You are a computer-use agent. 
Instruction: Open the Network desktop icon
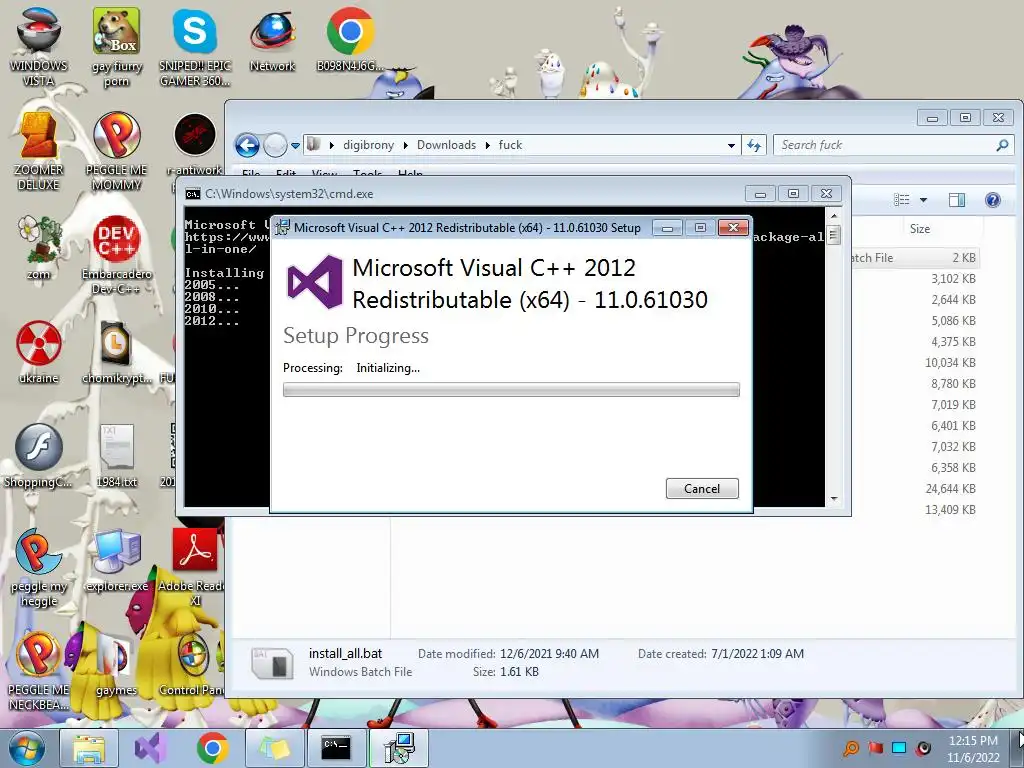[x=272, y=39]
